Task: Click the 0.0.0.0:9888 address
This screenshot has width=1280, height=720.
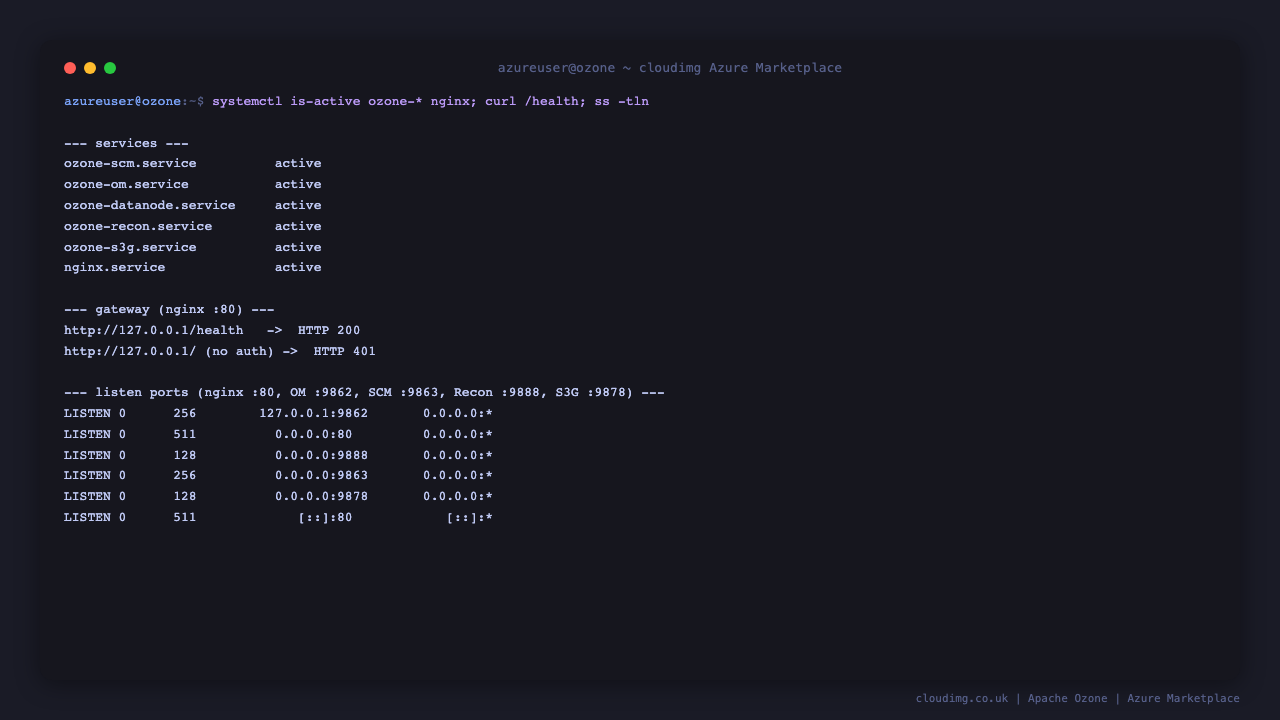Action: tap(322, 456)
